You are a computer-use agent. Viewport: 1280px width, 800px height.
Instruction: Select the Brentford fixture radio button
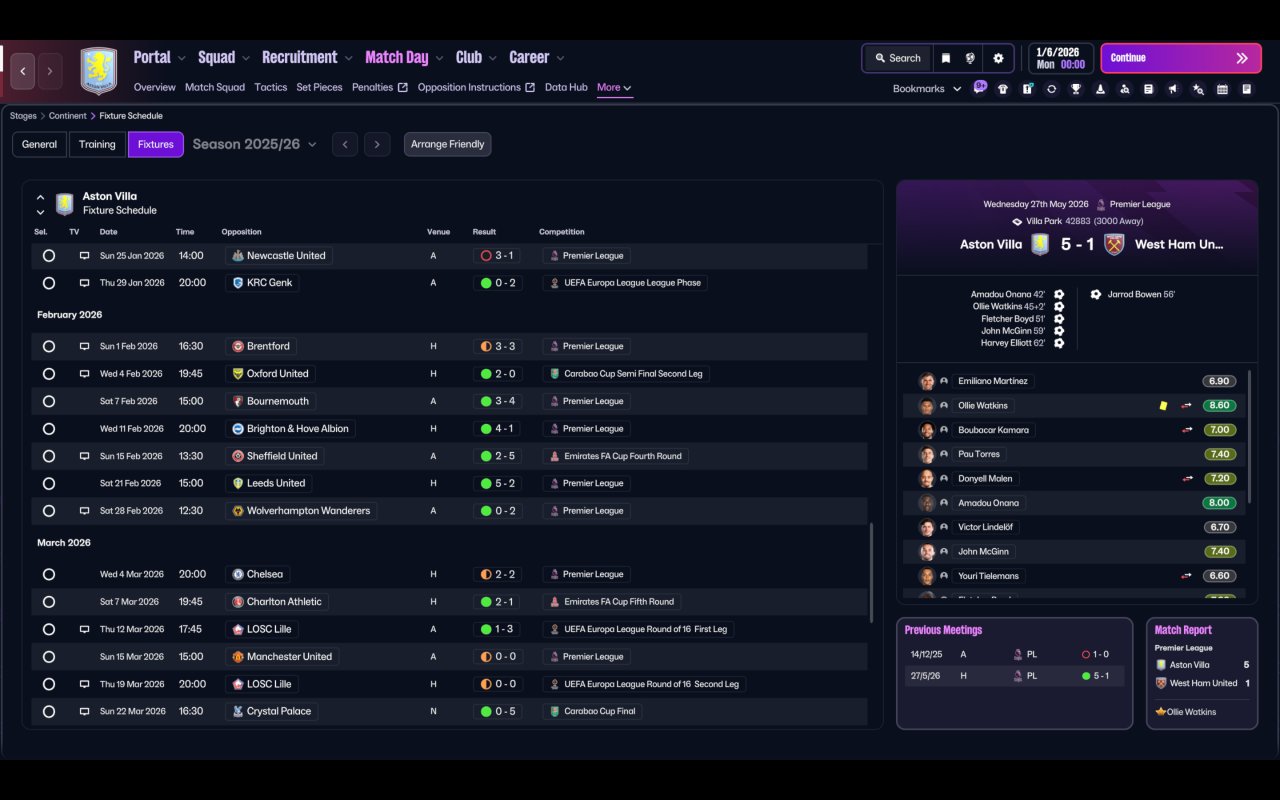49,346
